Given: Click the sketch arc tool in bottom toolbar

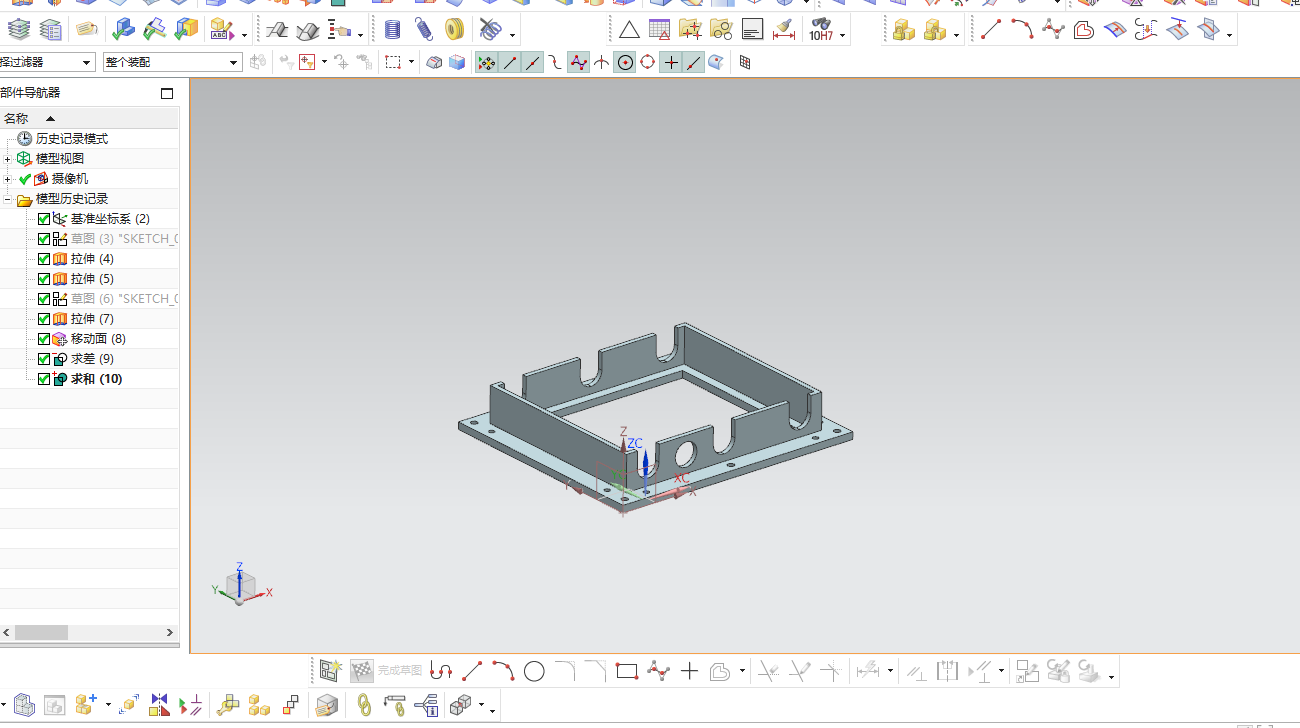Looking at the screenshot, I should tap(503, 671).
